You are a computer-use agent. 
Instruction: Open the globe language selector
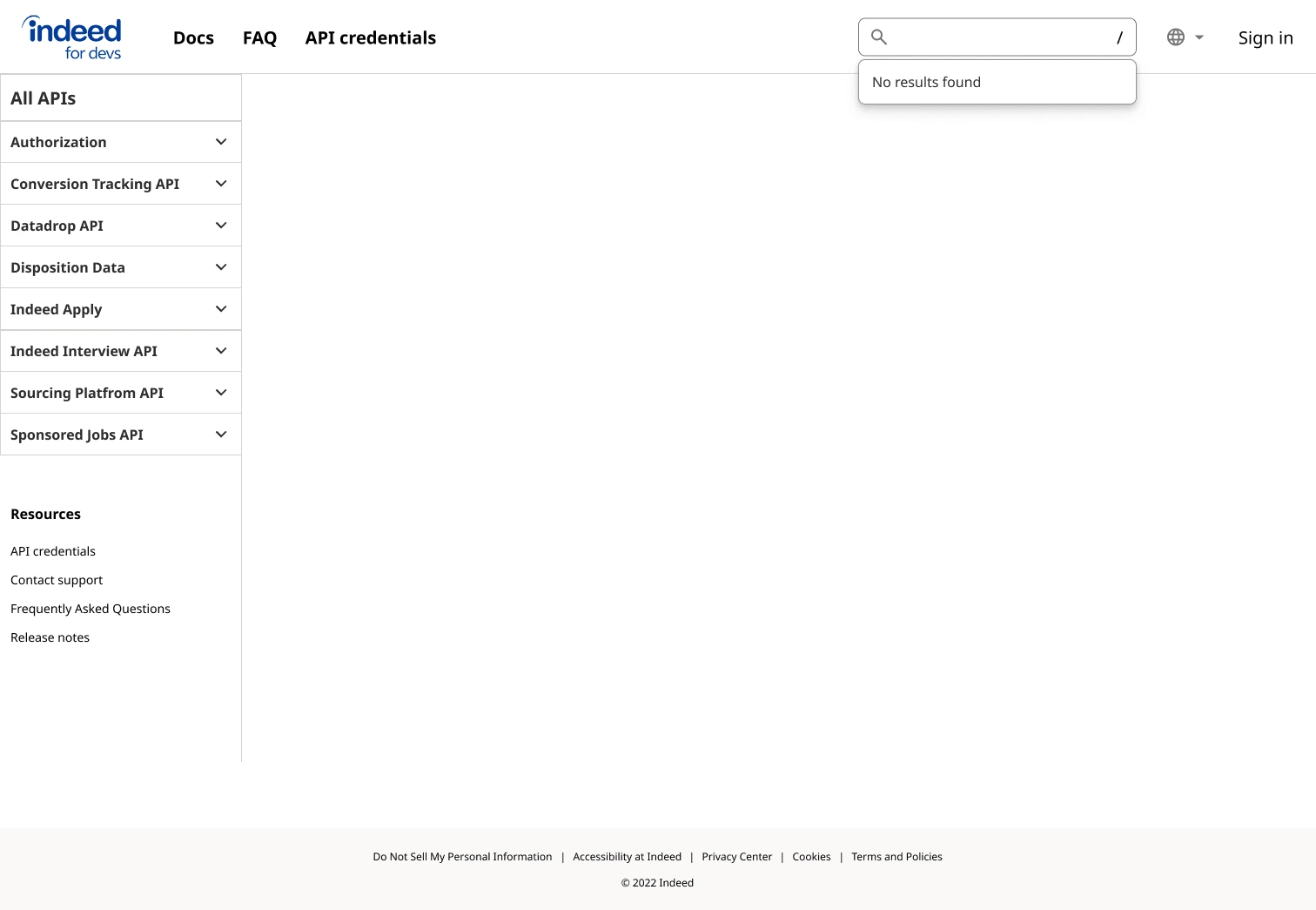(1176, 37)
